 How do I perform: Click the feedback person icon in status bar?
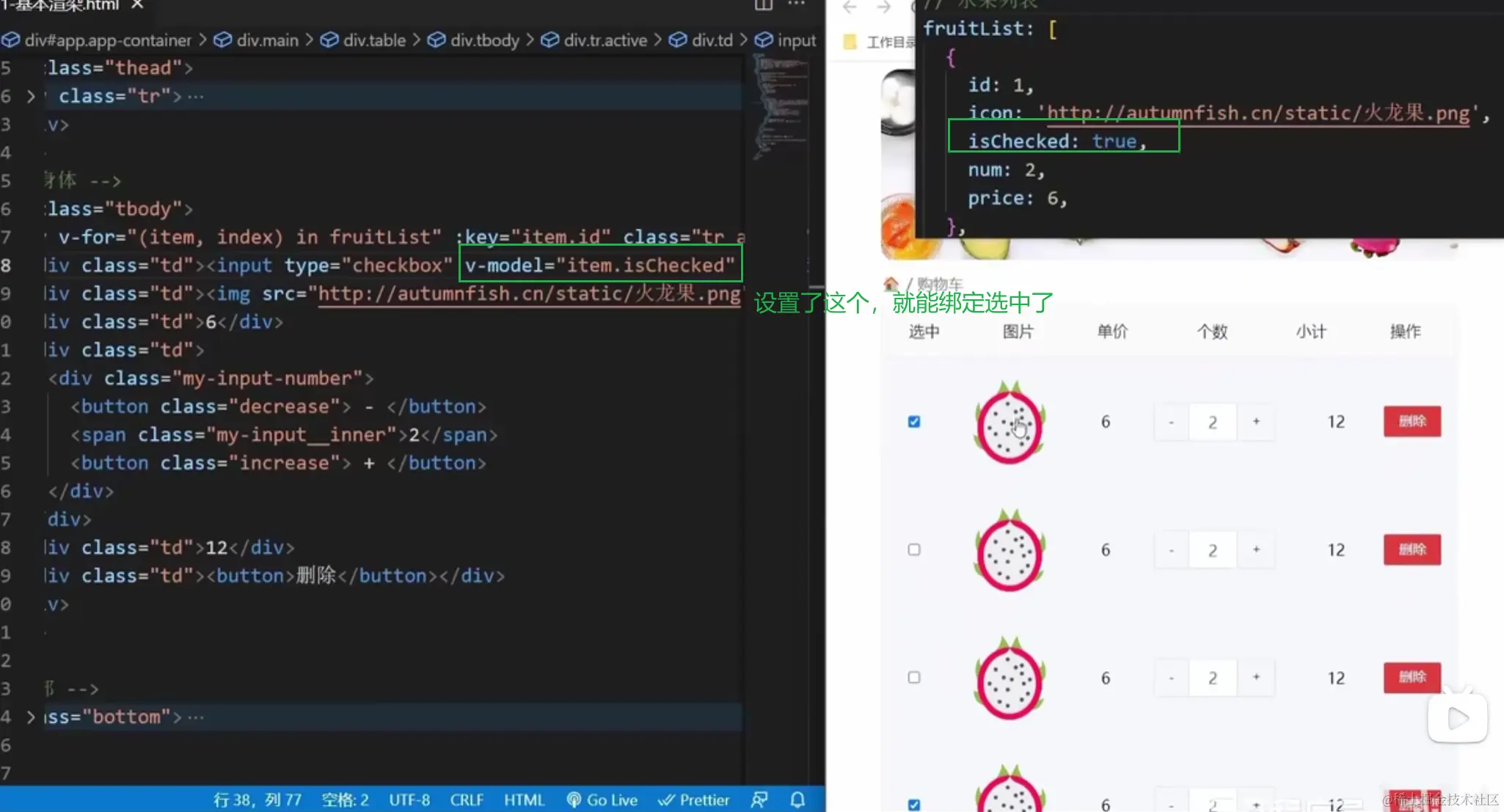(760, 800)
